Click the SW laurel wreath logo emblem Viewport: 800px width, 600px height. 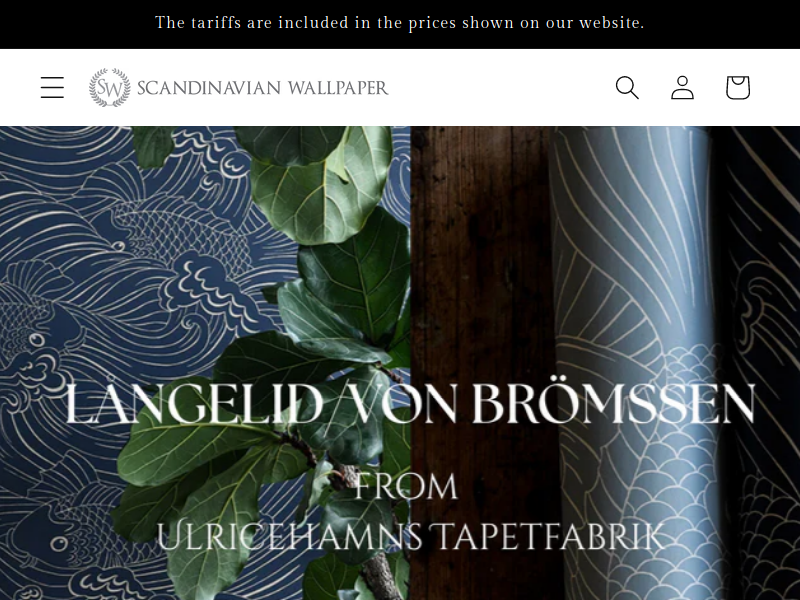(110, 88)
